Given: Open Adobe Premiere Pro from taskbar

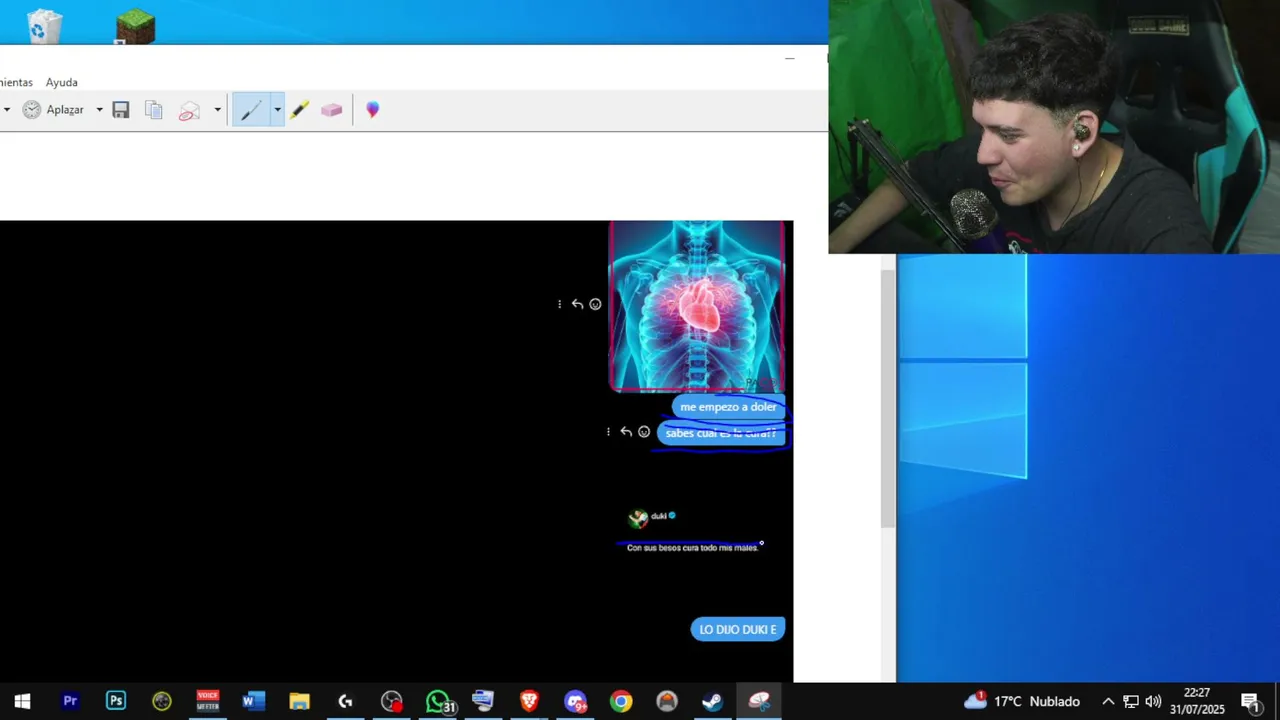Looking at the screenshot, I should 70,701.
